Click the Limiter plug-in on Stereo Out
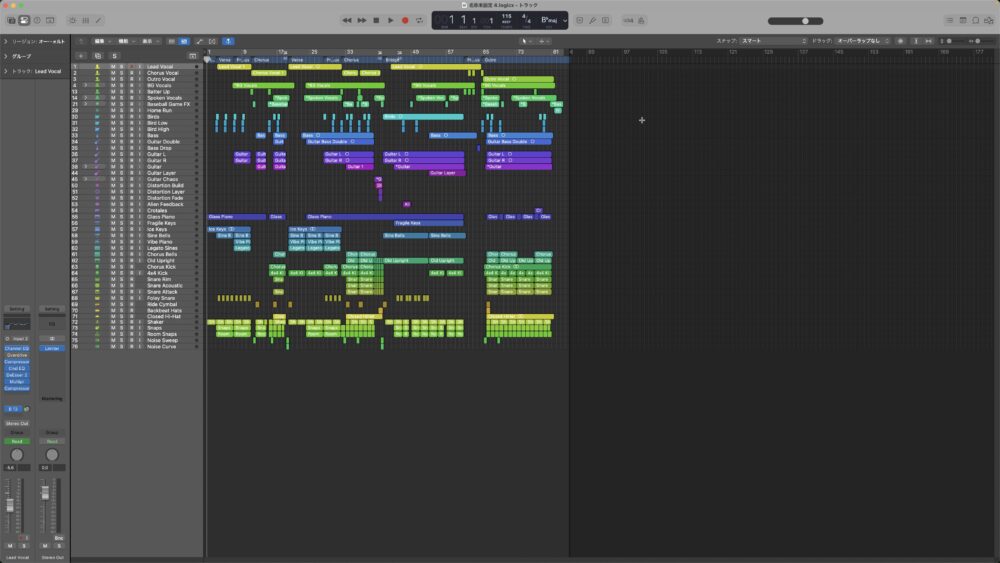Image resolution: width=1000 pixels, height=563 pixels. click(51, 348)
